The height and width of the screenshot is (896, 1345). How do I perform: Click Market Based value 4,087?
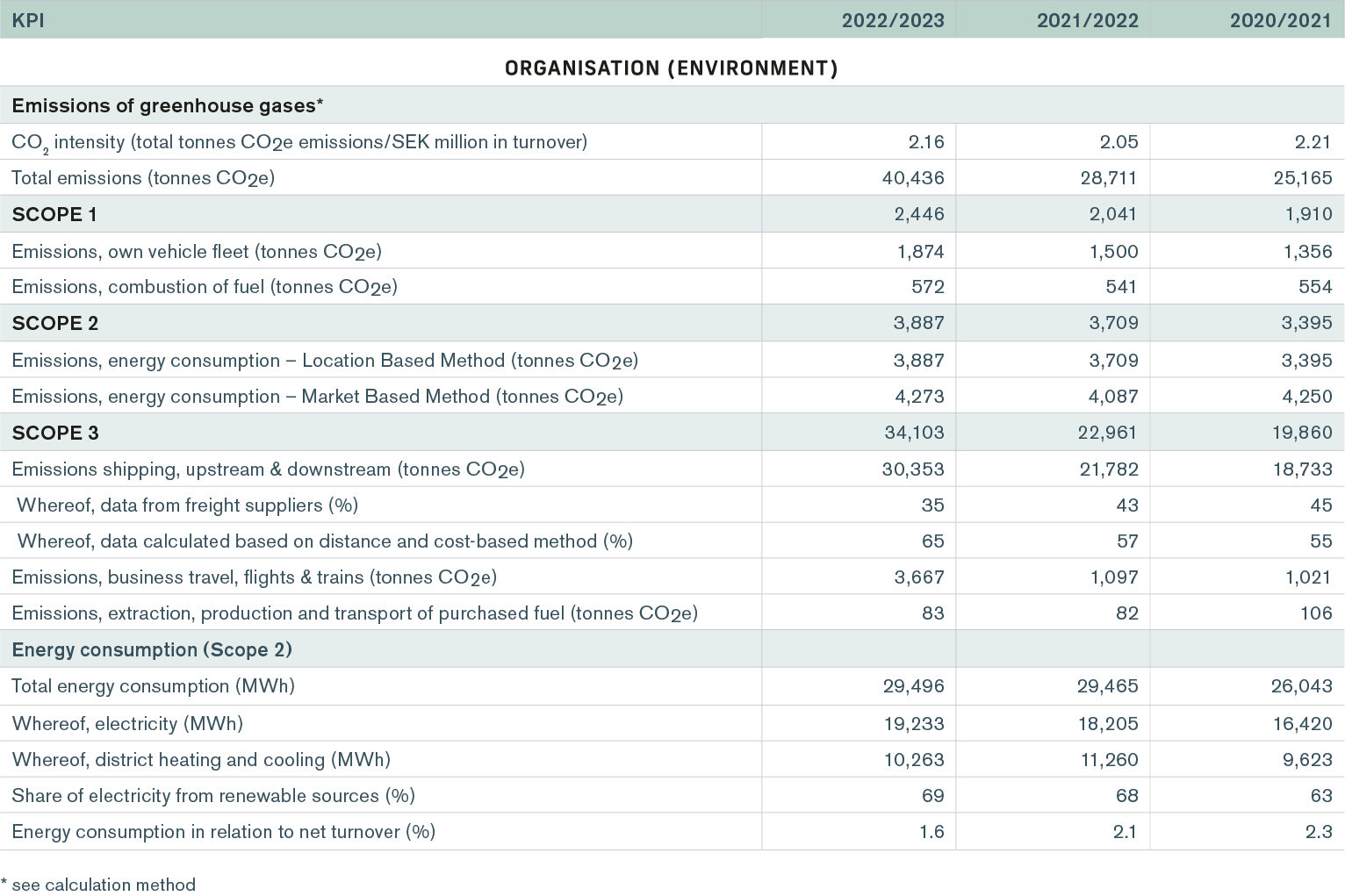(x=1113, y=397)
